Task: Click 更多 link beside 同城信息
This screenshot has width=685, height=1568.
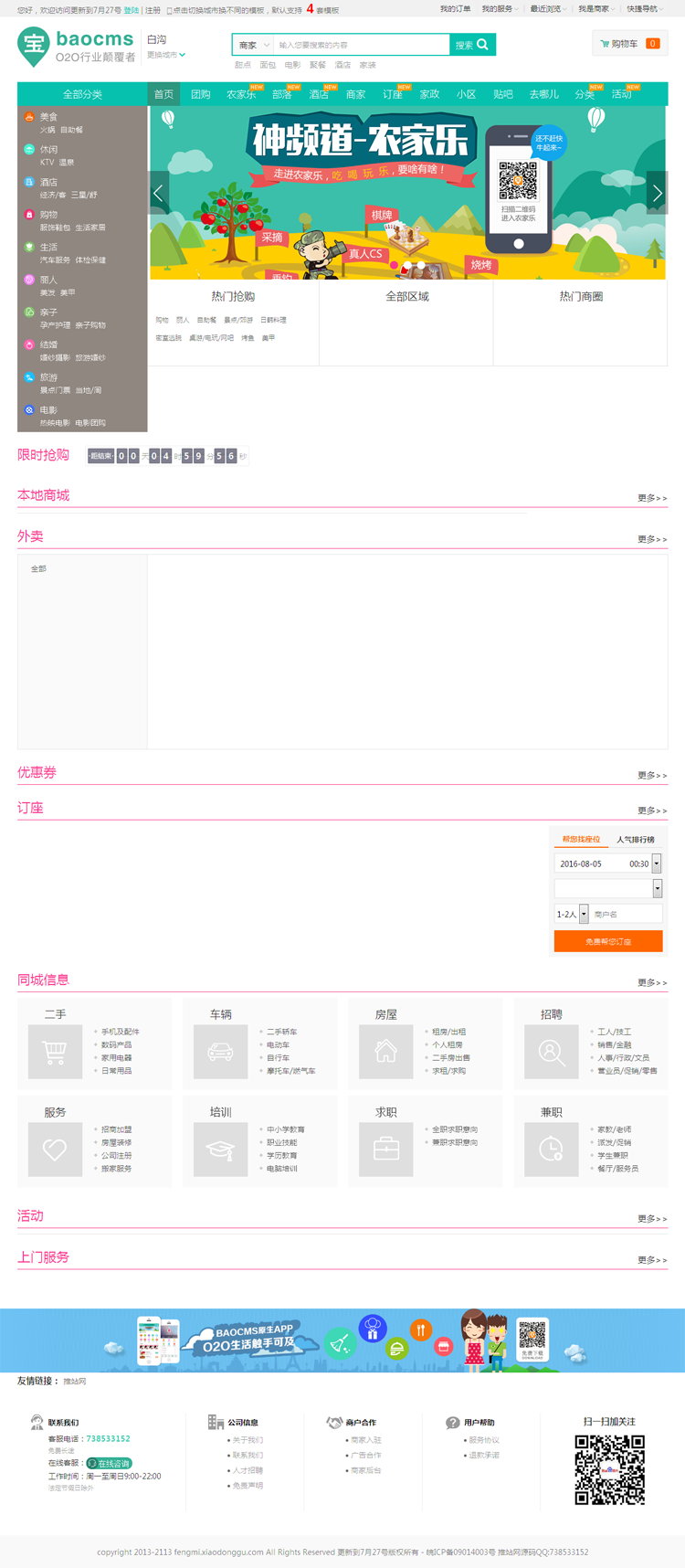Action: coord(652,982)
